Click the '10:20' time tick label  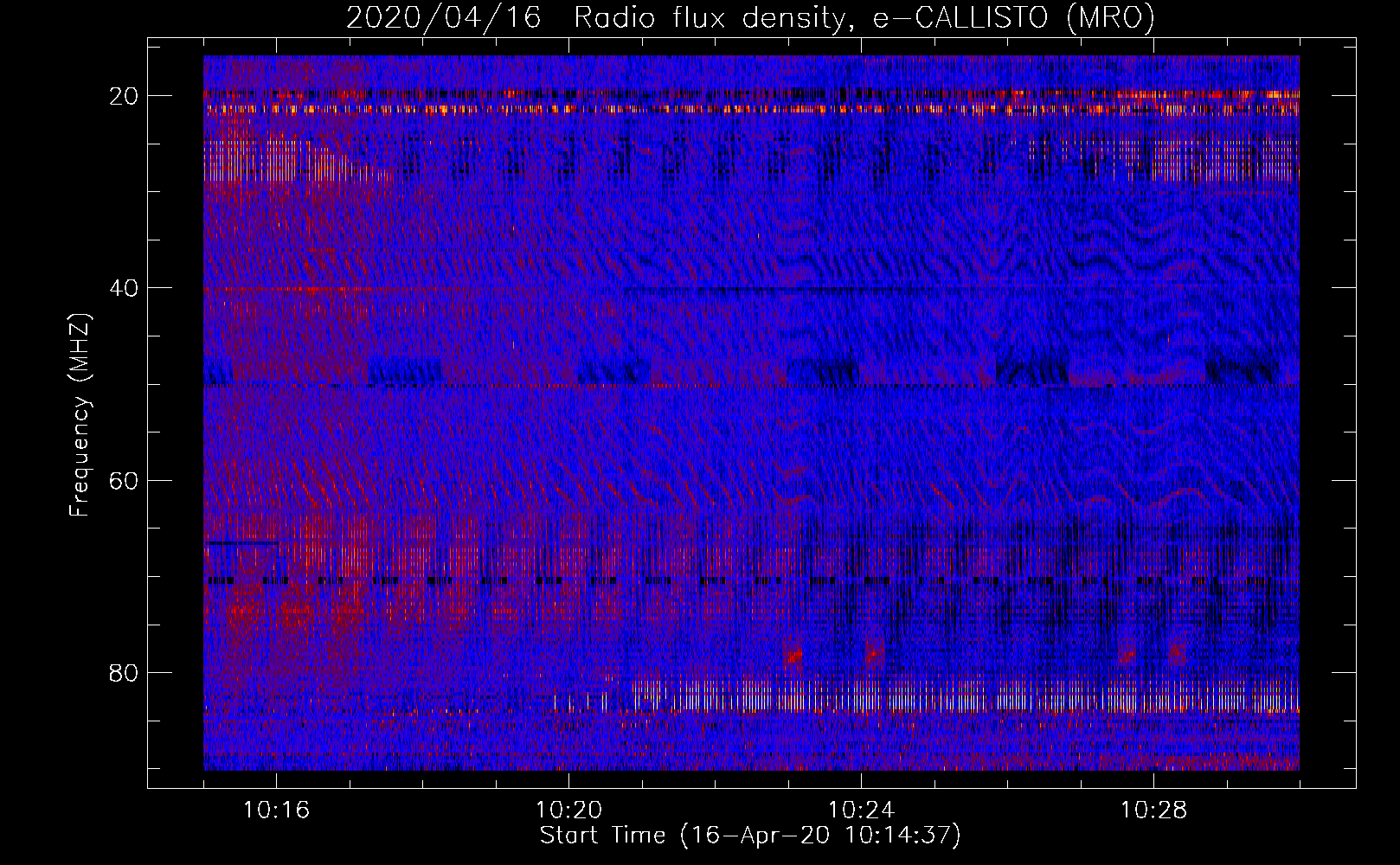point(569,810)
